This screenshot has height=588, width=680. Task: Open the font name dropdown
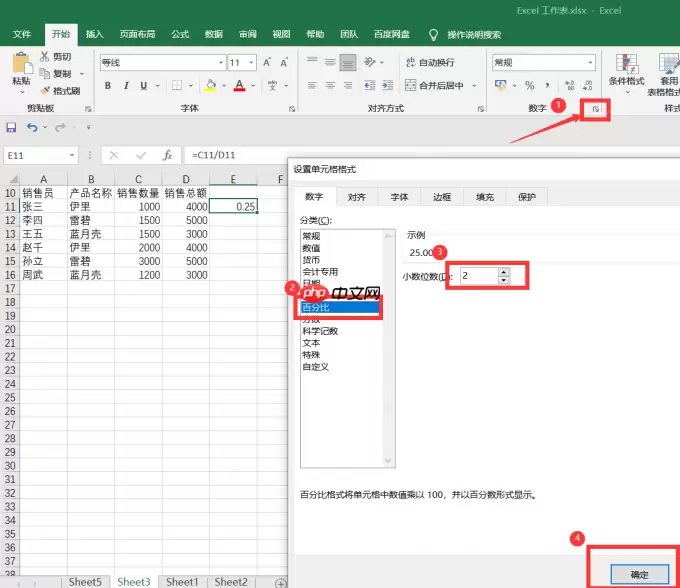[221, 63]
